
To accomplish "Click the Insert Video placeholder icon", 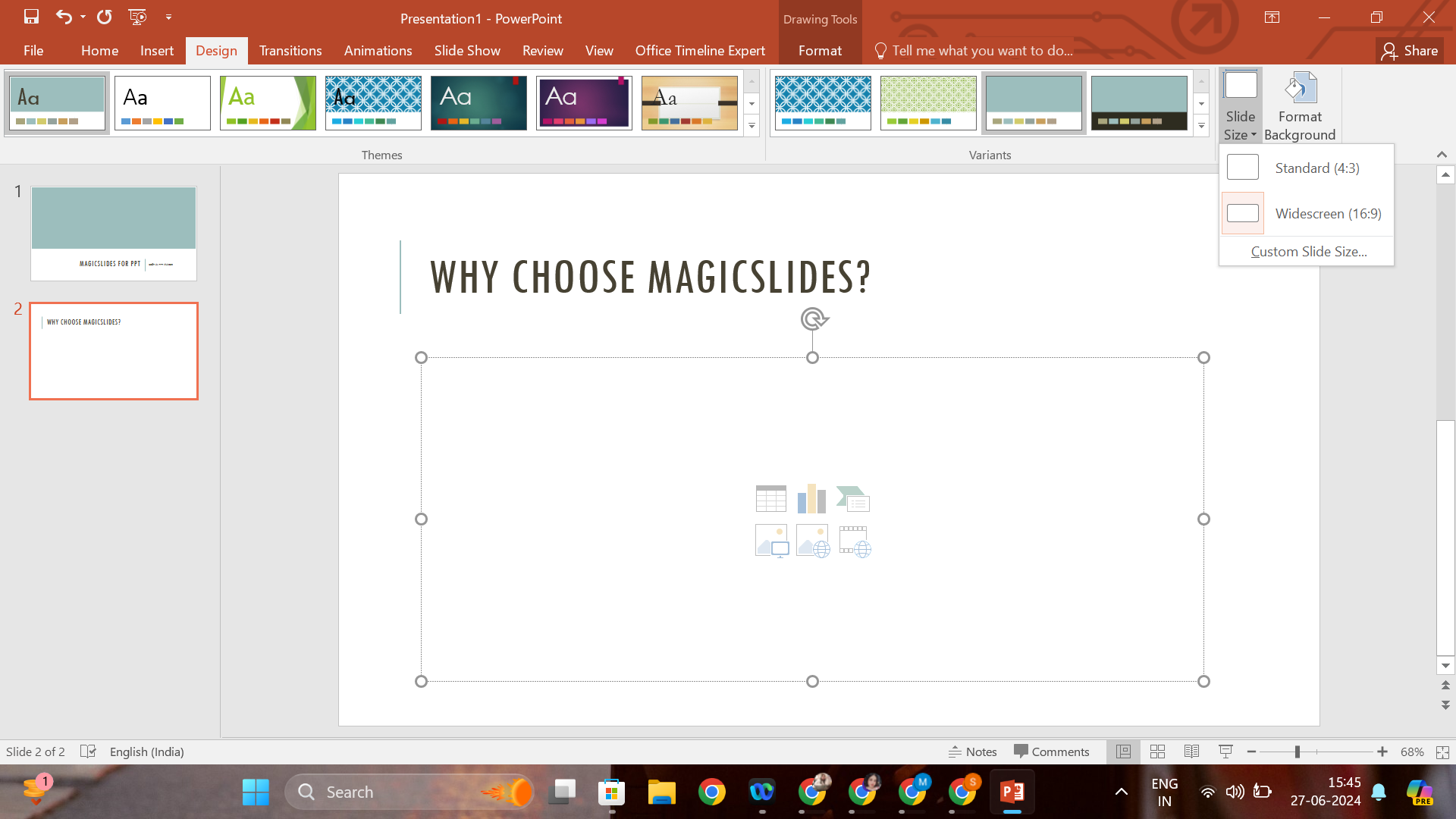I will (854, 541).
